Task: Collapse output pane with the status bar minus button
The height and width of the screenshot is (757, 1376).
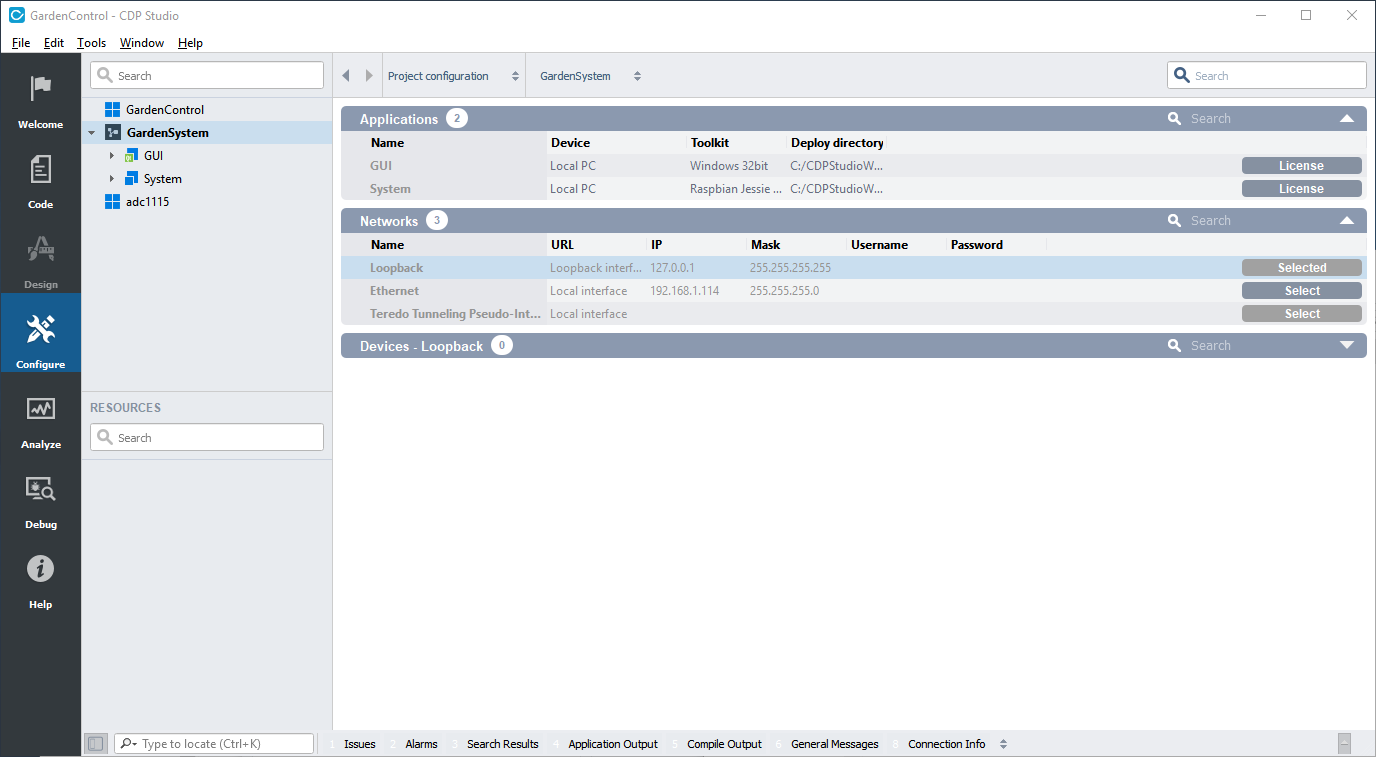Action: point(1344,744)
